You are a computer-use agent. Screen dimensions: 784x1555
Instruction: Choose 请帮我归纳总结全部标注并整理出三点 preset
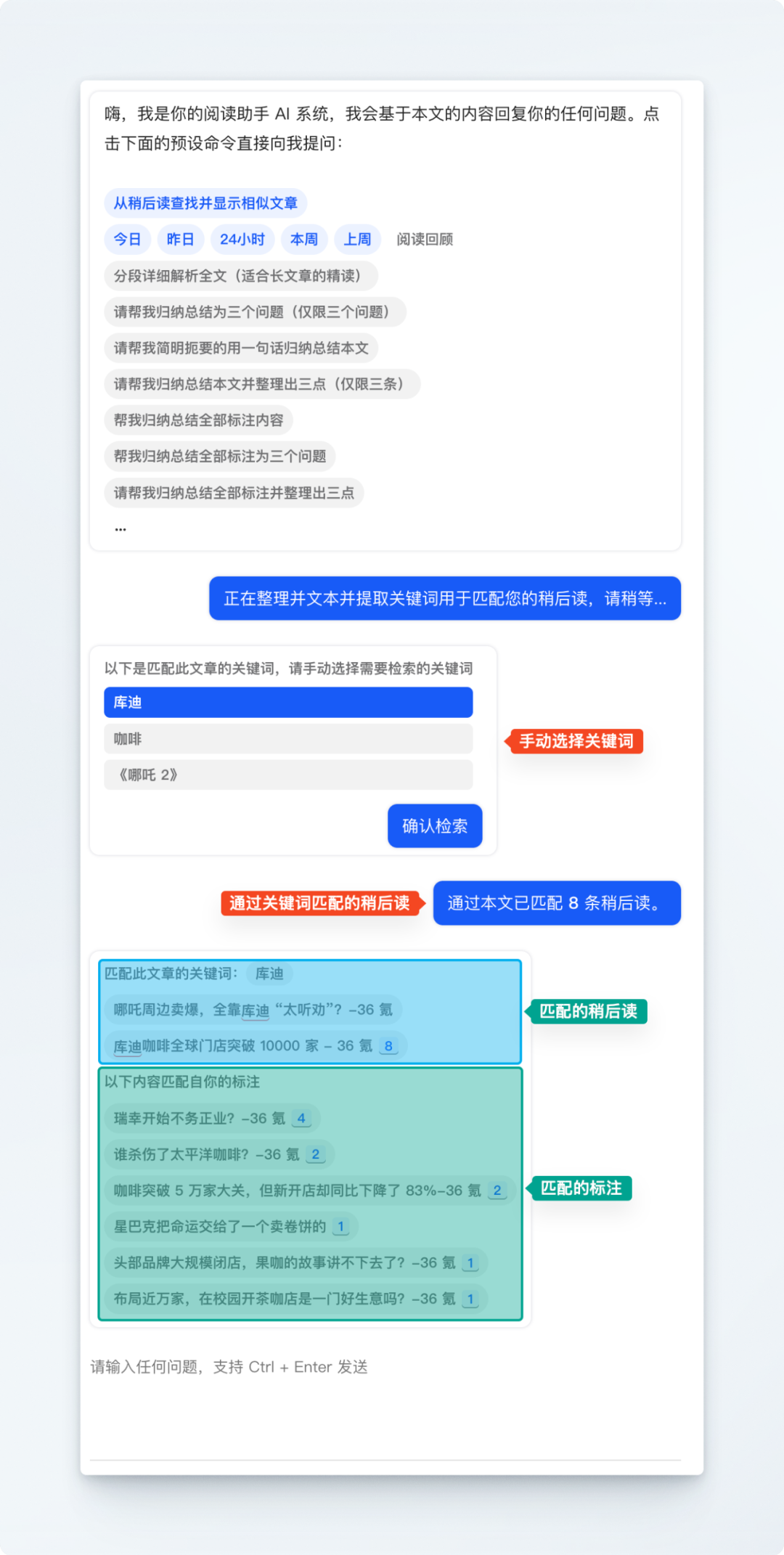coord(234,493)
